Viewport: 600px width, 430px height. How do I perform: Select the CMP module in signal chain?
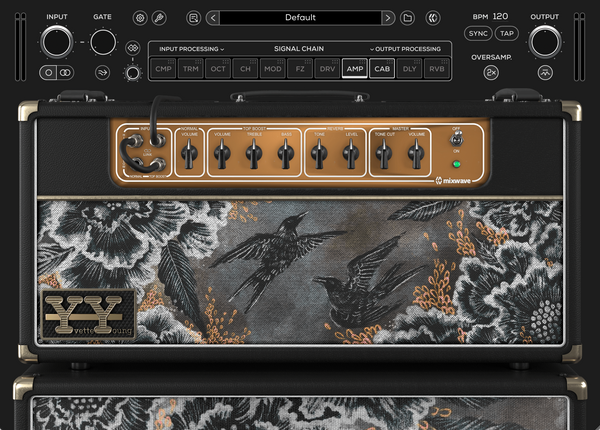(x=163, y=69)
